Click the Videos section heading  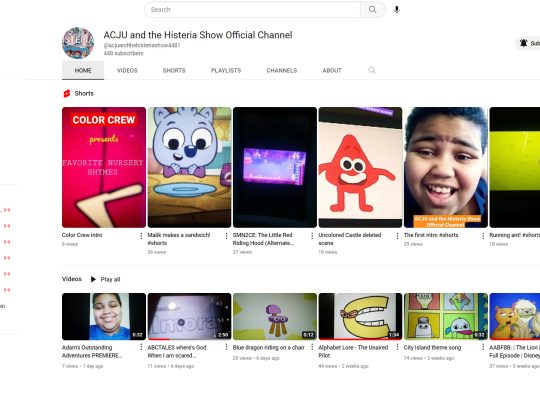(x=72, y=279)
